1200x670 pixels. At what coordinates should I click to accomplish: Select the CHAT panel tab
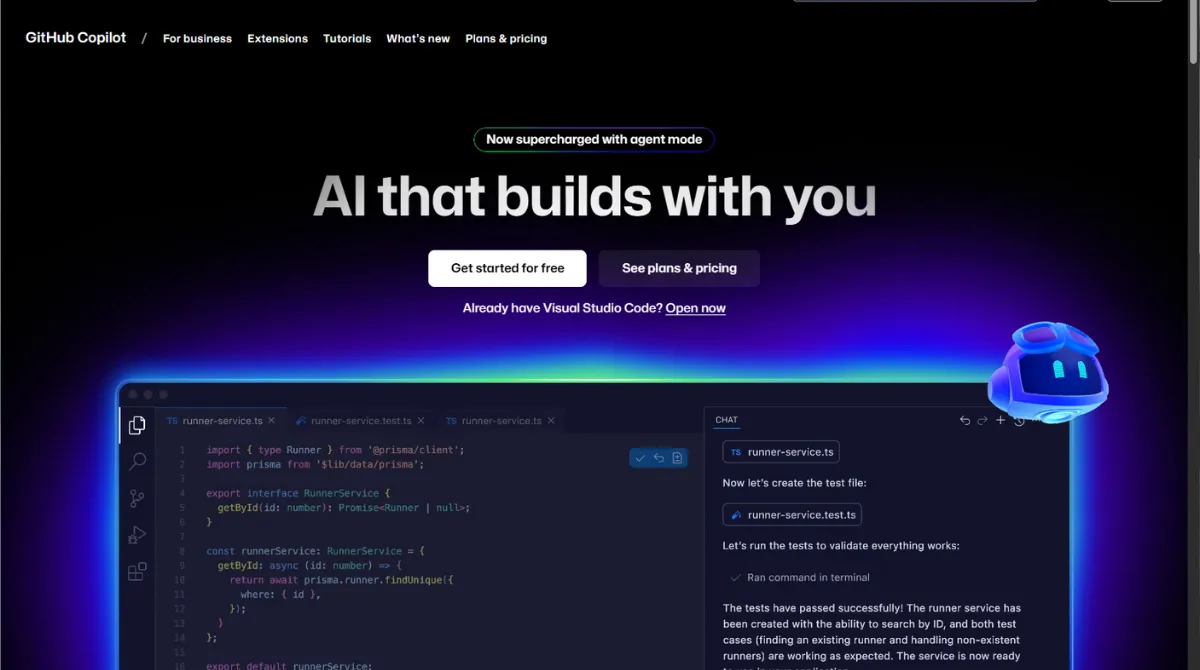pos(726,420)
